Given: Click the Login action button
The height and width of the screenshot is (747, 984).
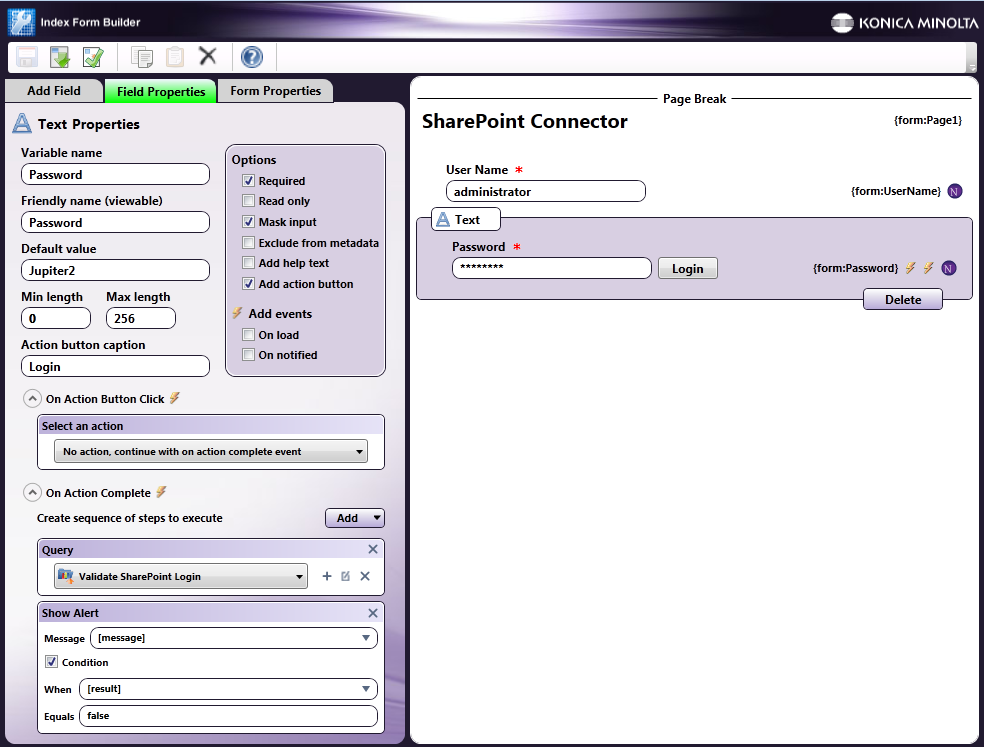Looking at the screenshot, I should coord(687,269).
